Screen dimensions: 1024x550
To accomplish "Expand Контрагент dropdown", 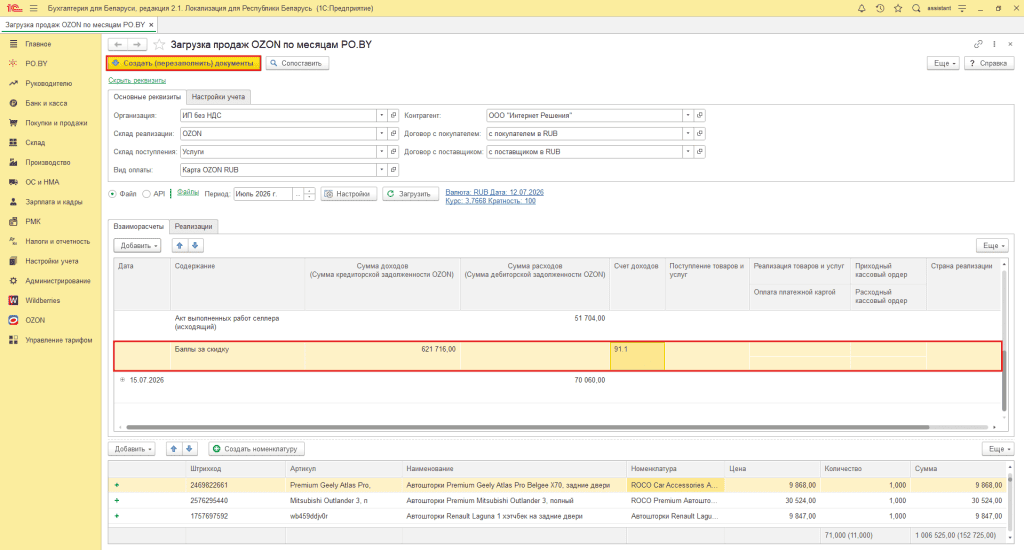I will (688, 115).
